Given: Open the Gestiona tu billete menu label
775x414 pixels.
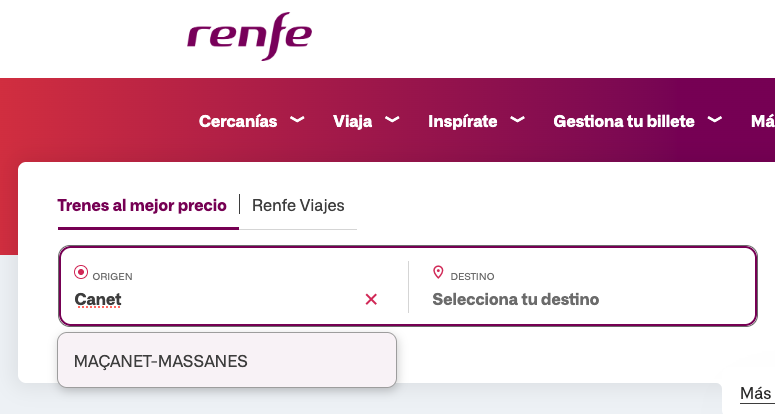Looking at the screenshot, I should click(x=624, y=121).
